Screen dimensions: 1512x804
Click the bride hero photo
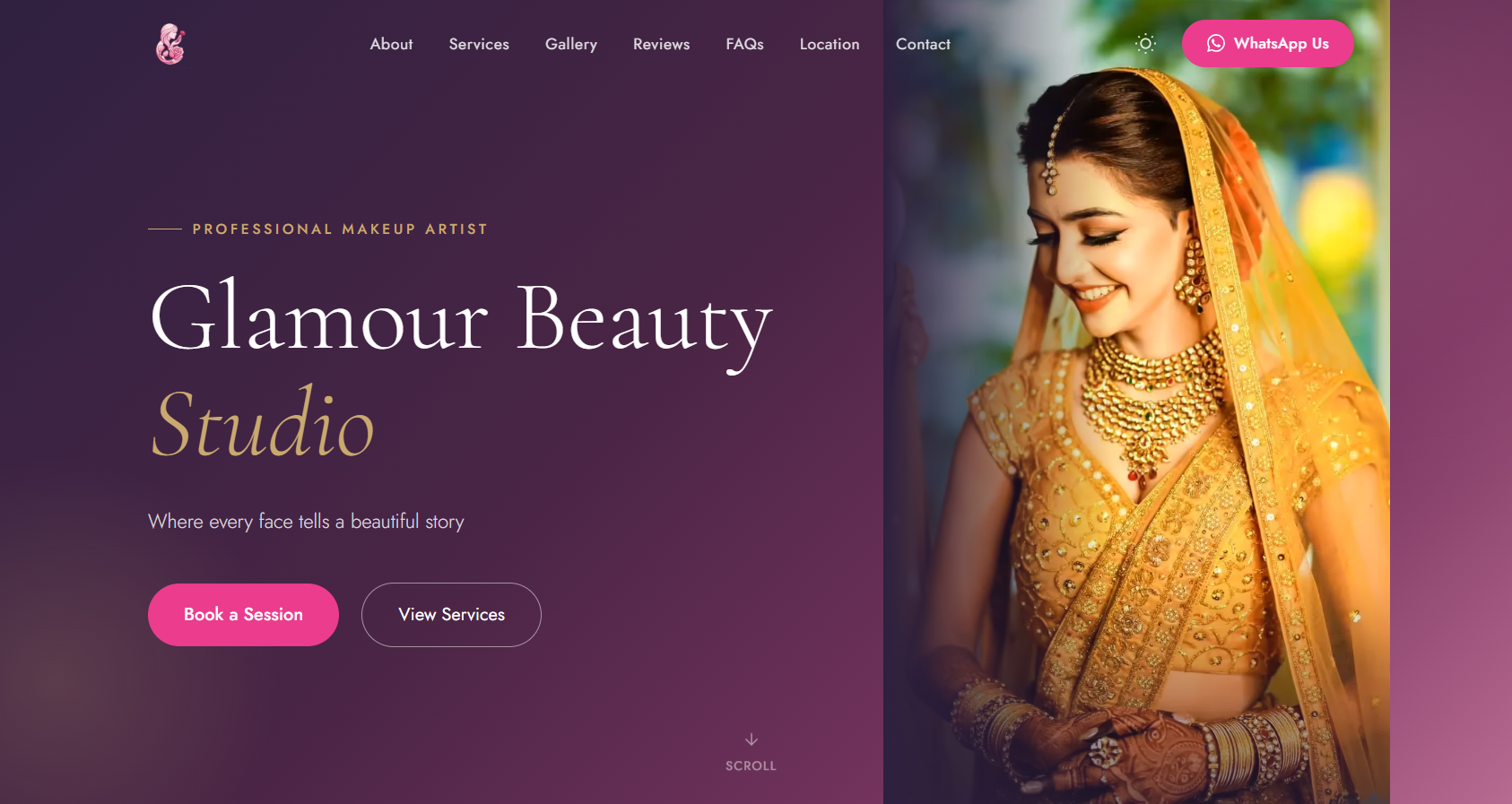click(1136, 402)
